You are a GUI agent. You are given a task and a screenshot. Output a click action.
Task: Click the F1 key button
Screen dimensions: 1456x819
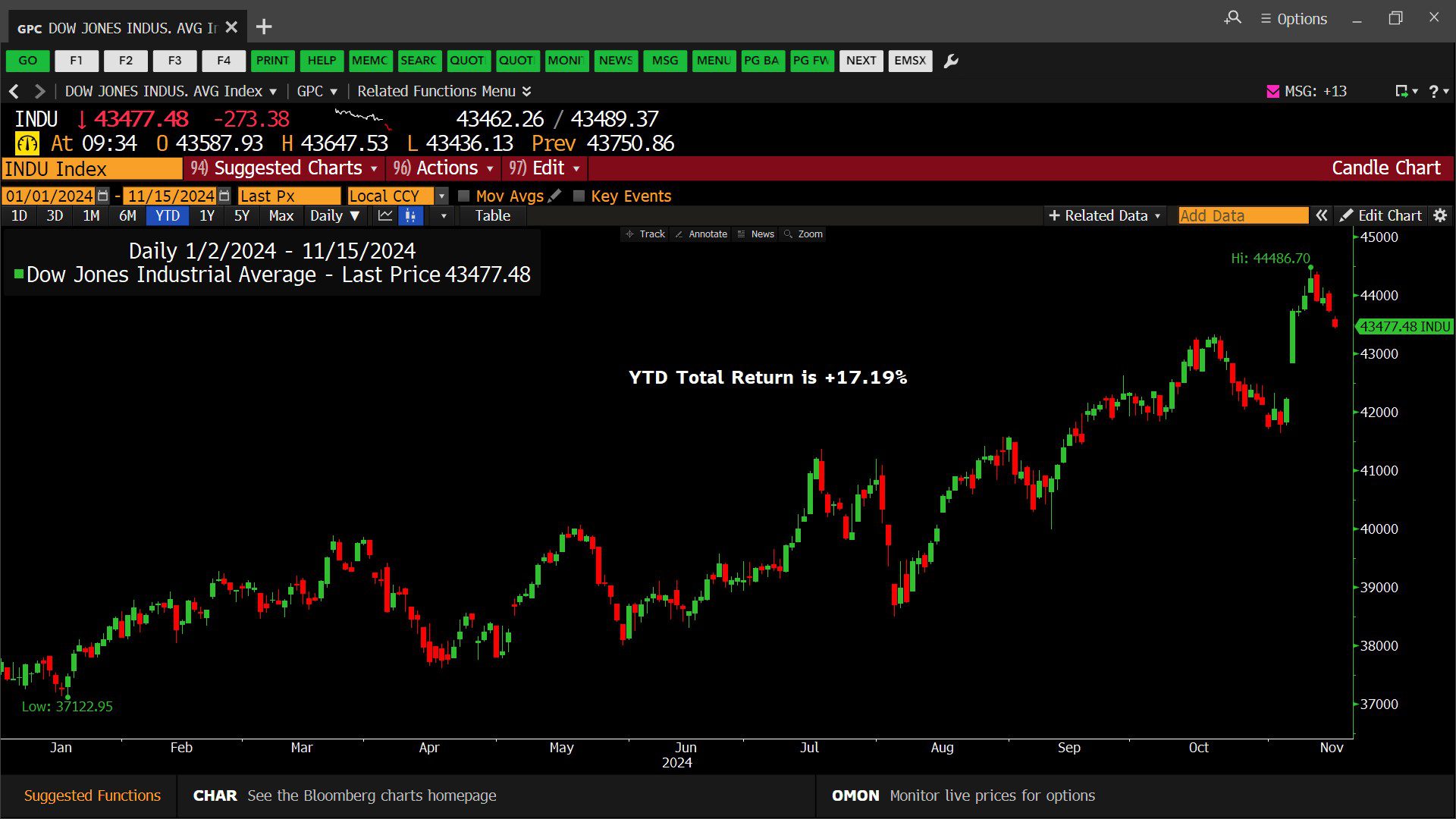coord(77,61)
